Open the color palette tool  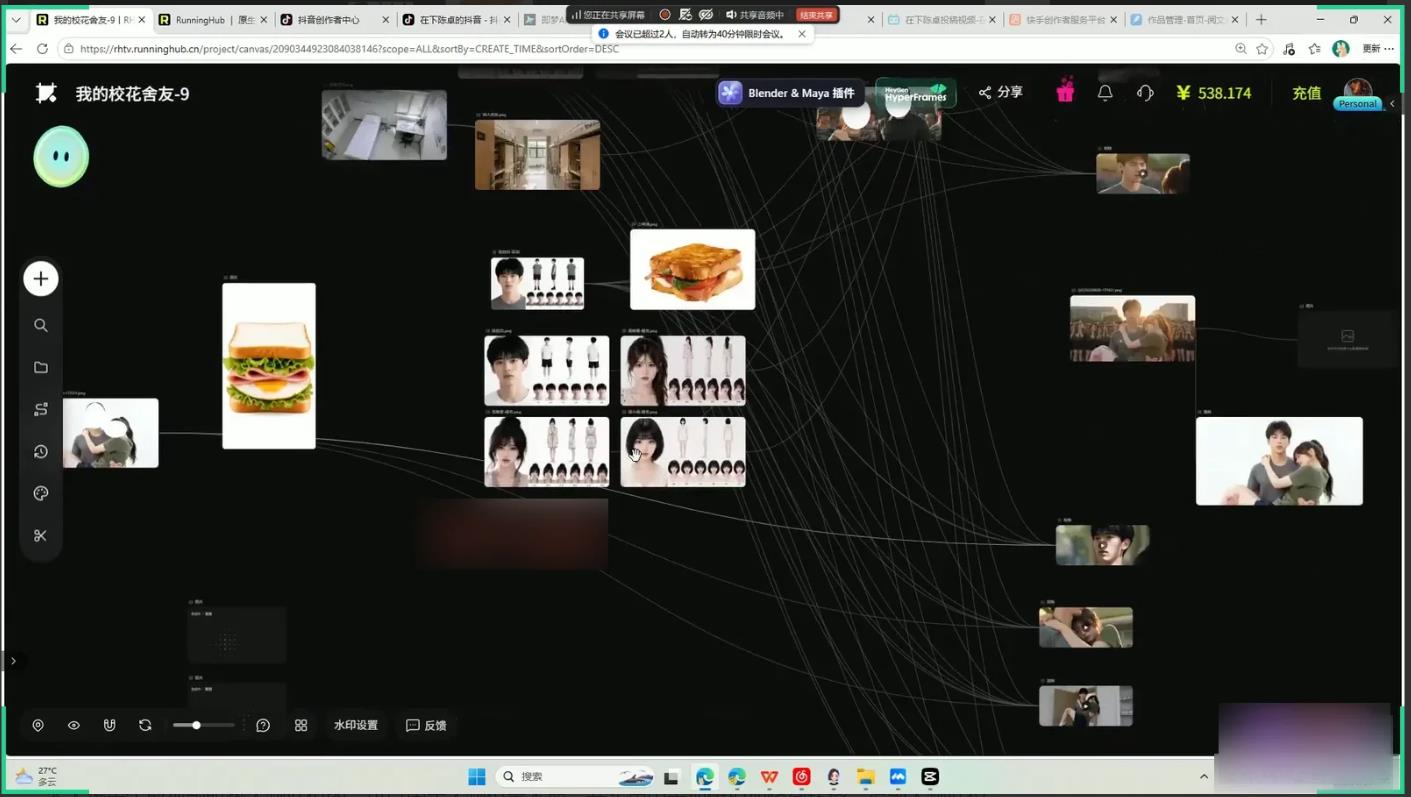pyautogui.click(x=41, y=494)
